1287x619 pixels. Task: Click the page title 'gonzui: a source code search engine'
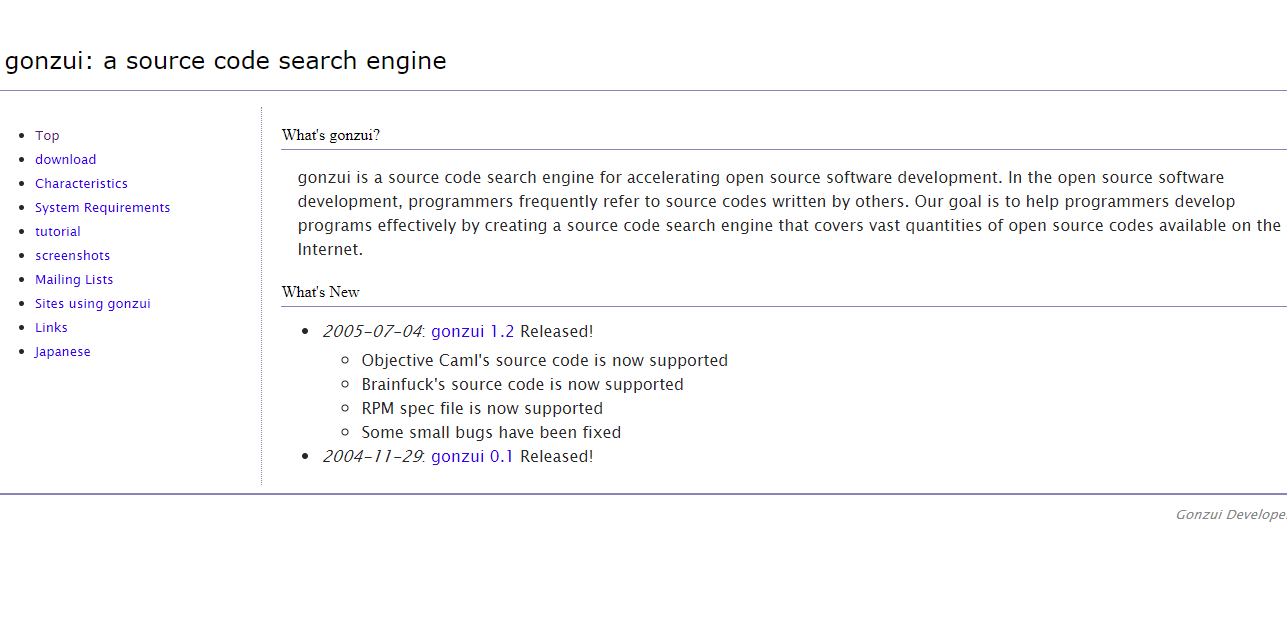(225, 61)
